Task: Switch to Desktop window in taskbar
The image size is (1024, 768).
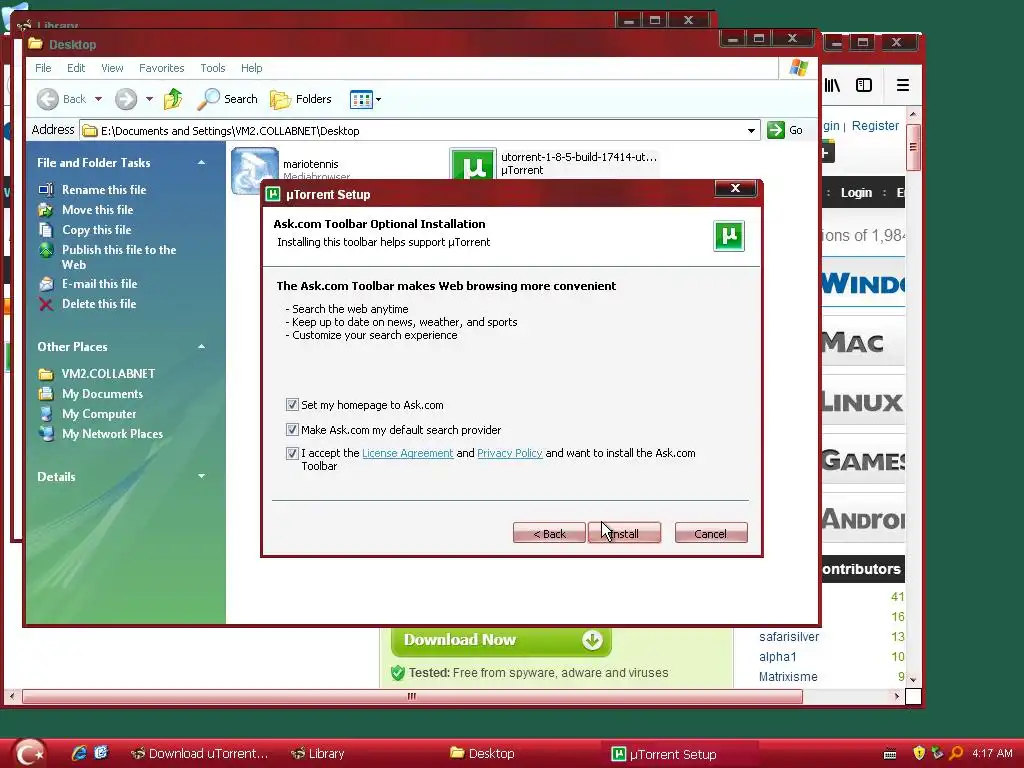Action: click(483, 754)
